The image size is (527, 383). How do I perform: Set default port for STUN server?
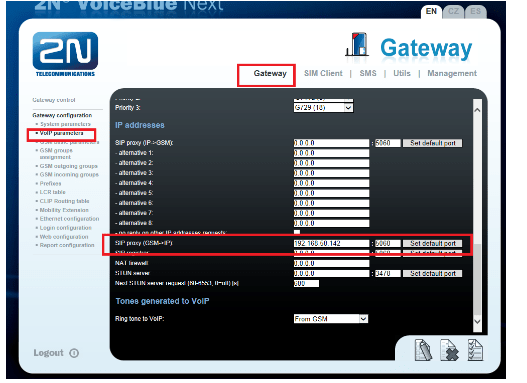(x=433, y=273)
